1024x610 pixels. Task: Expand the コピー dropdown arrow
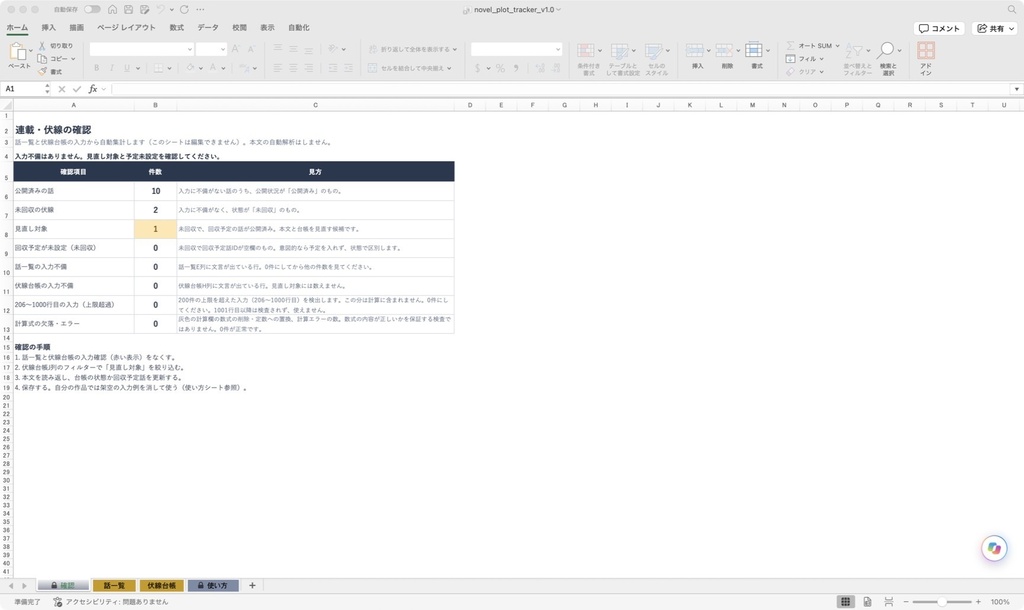click(73, 59)
